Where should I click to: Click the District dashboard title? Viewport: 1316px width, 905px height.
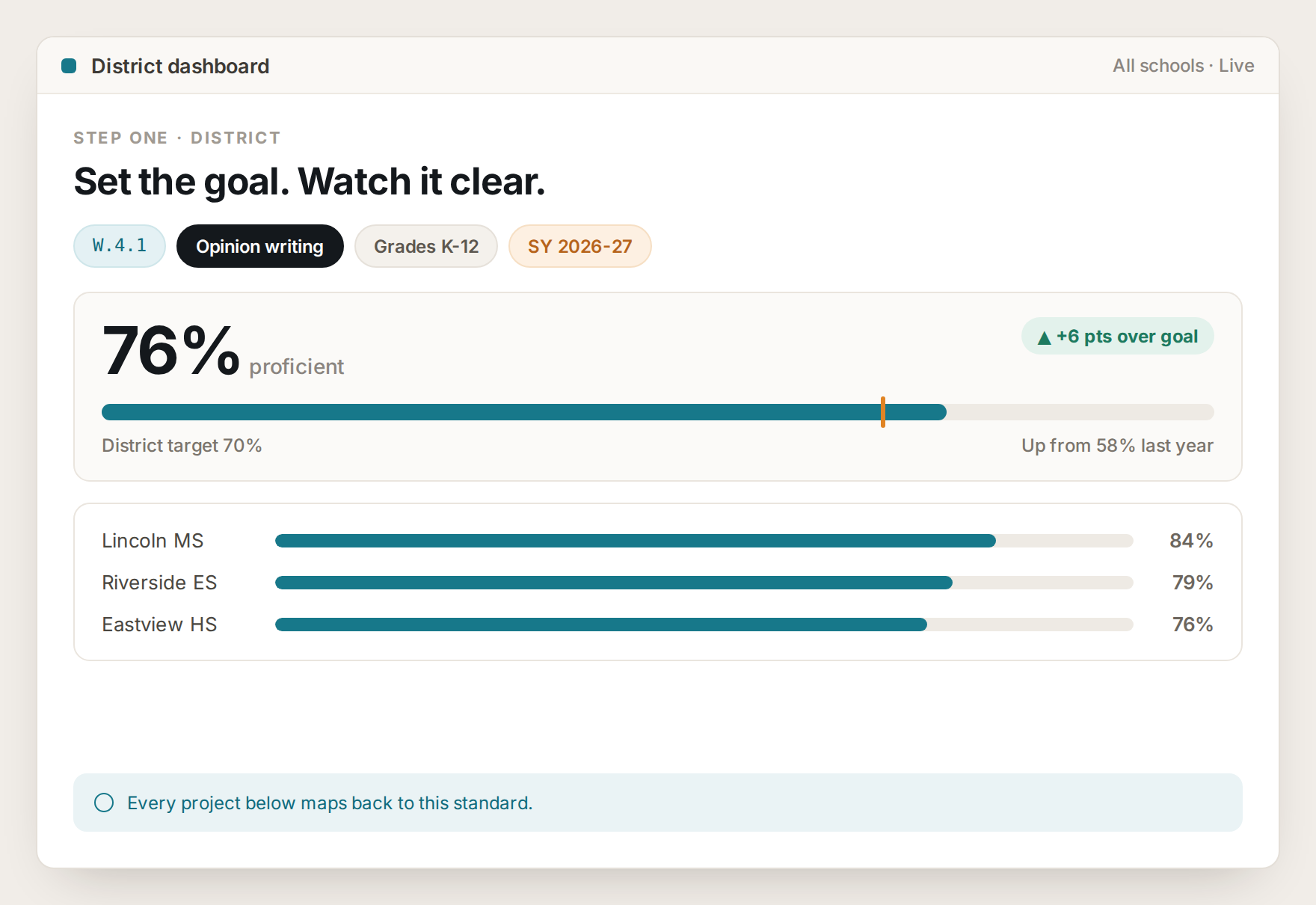tap(180, 66)
